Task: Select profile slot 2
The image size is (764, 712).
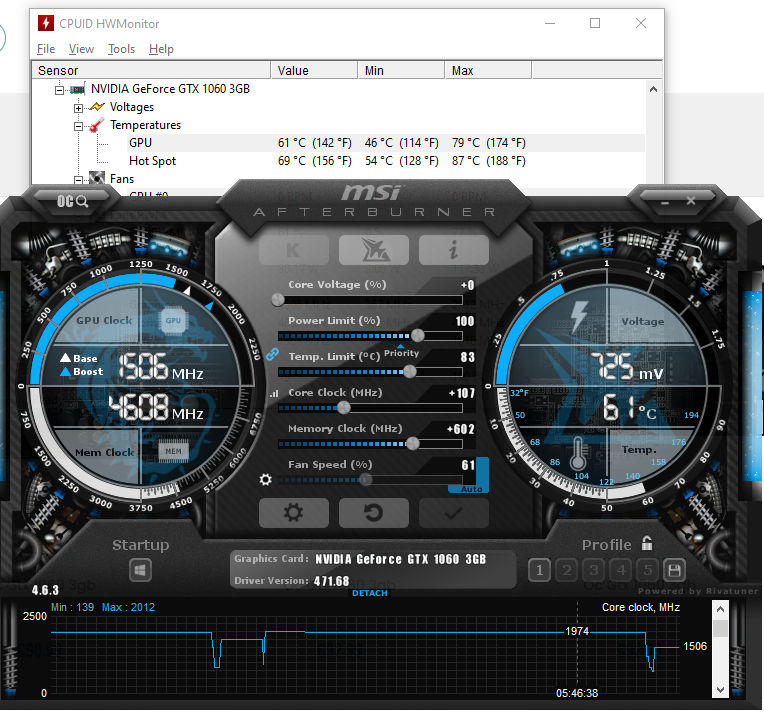Action: (567, 570)
